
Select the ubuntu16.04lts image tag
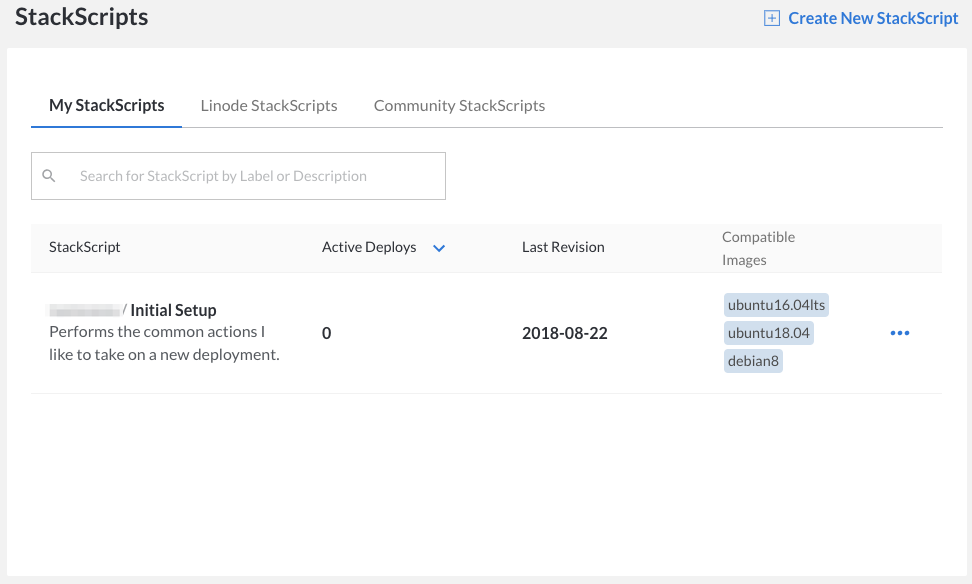point(776,305)
